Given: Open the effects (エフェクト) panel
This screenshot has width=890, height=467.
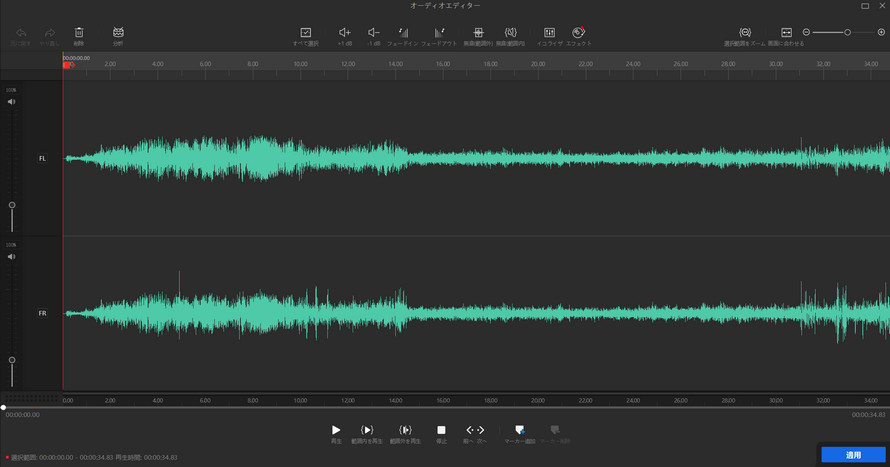Looking at the screenshot, I should 578,33.
